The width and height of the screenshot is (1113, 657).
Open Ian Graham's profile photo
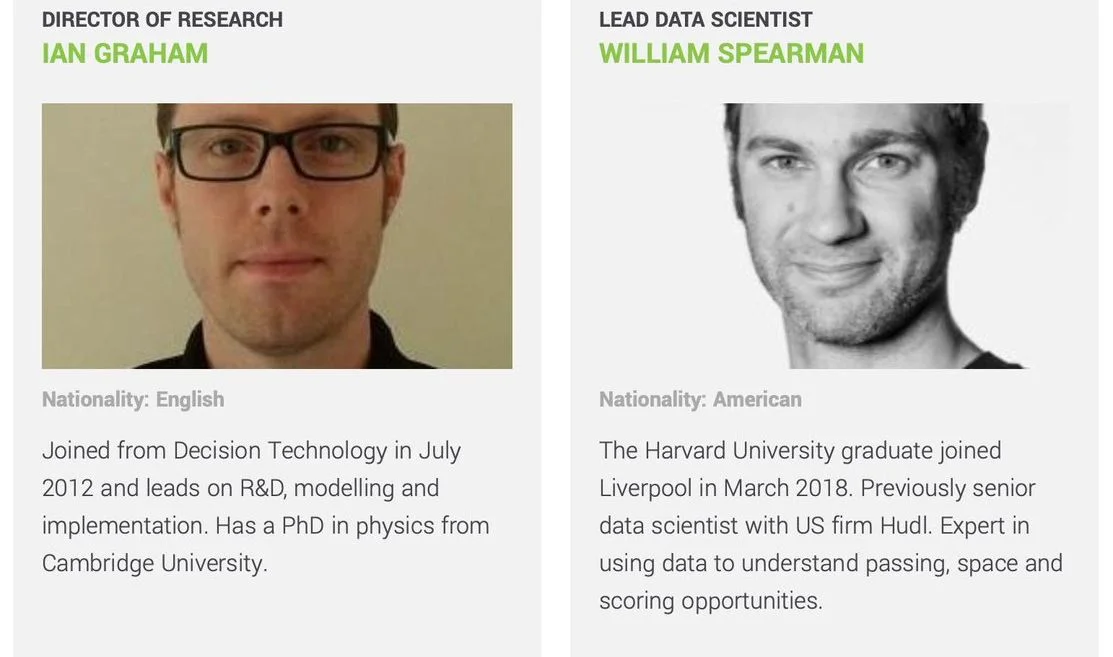(277, 236)
